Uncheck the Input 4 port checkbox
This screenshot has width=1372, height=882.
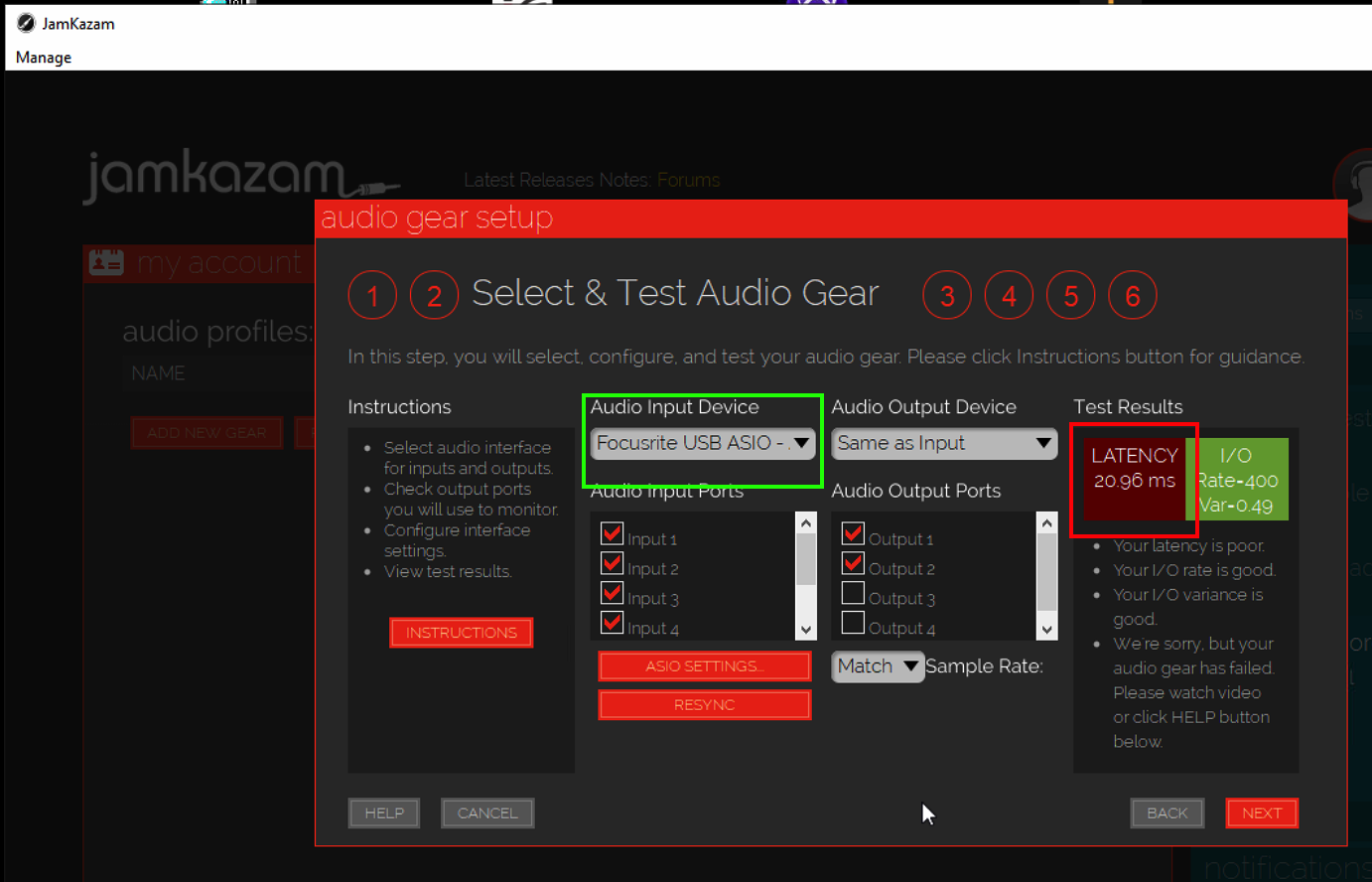613,624
